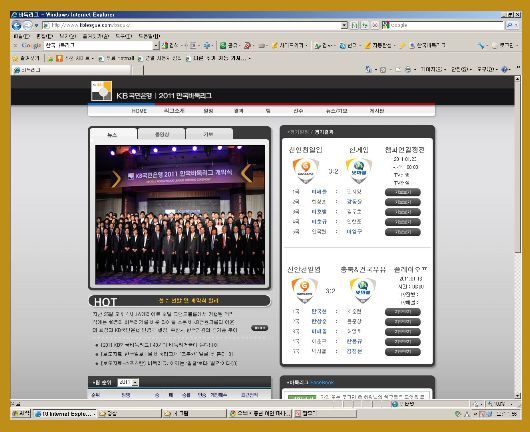Click the second item in site navigation after HOME
The width and height of the screenshot is (530, 432).
174,111
